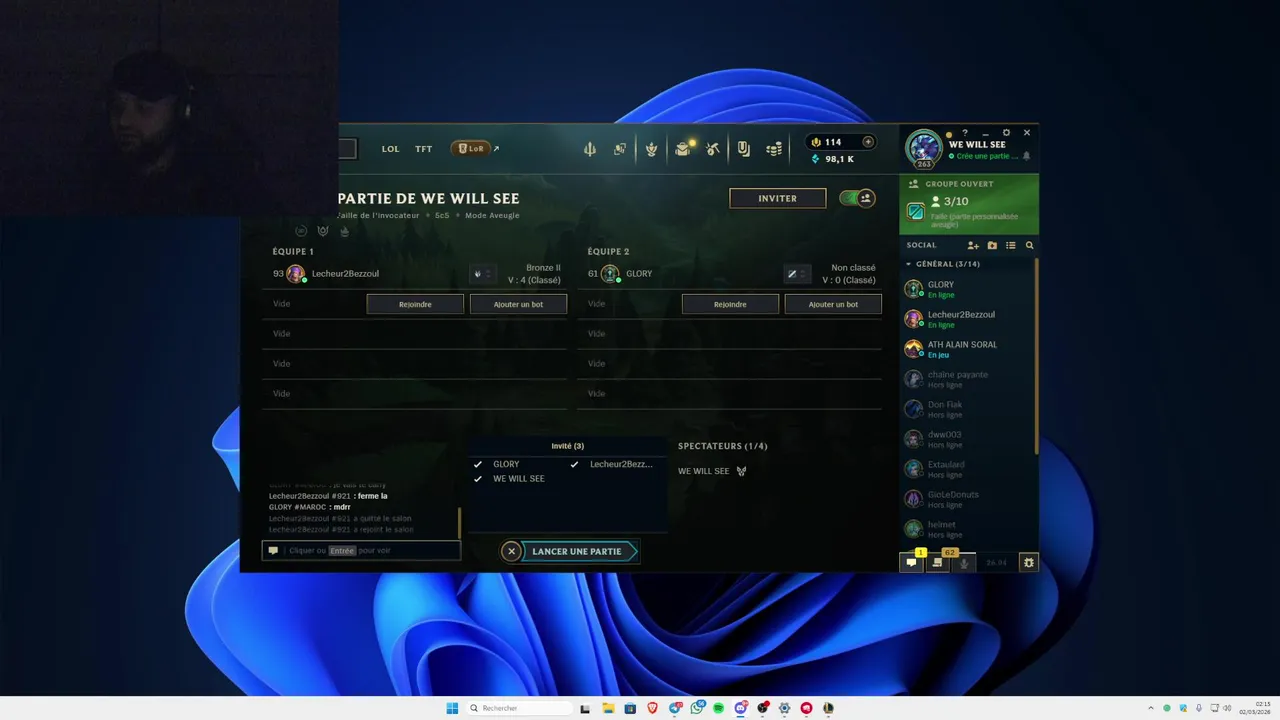Open Lecheur2Bezzoul position selector dropdown
The width and height of the screenshot is (1280, 720).
pyautogui.click(x=482, y=274)
